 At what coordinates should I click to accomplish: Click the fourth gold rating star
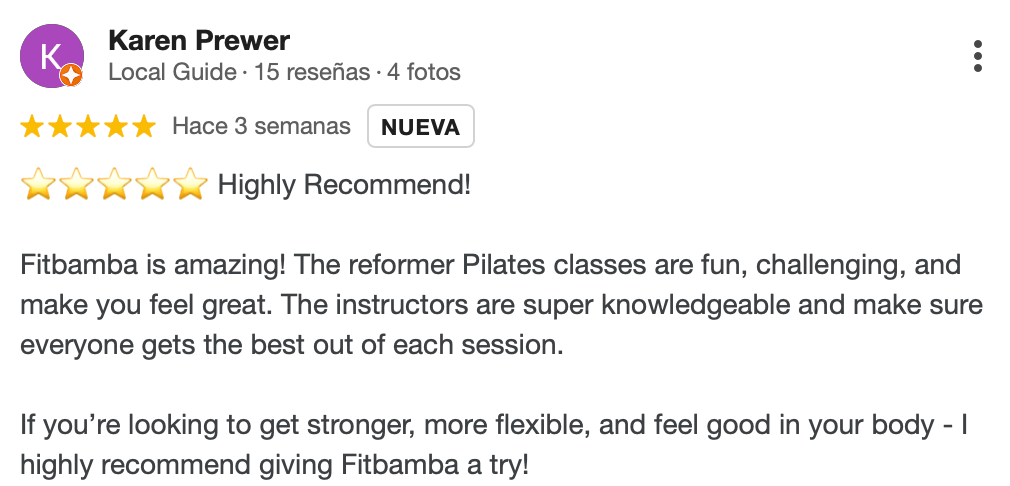coord(116,126)
